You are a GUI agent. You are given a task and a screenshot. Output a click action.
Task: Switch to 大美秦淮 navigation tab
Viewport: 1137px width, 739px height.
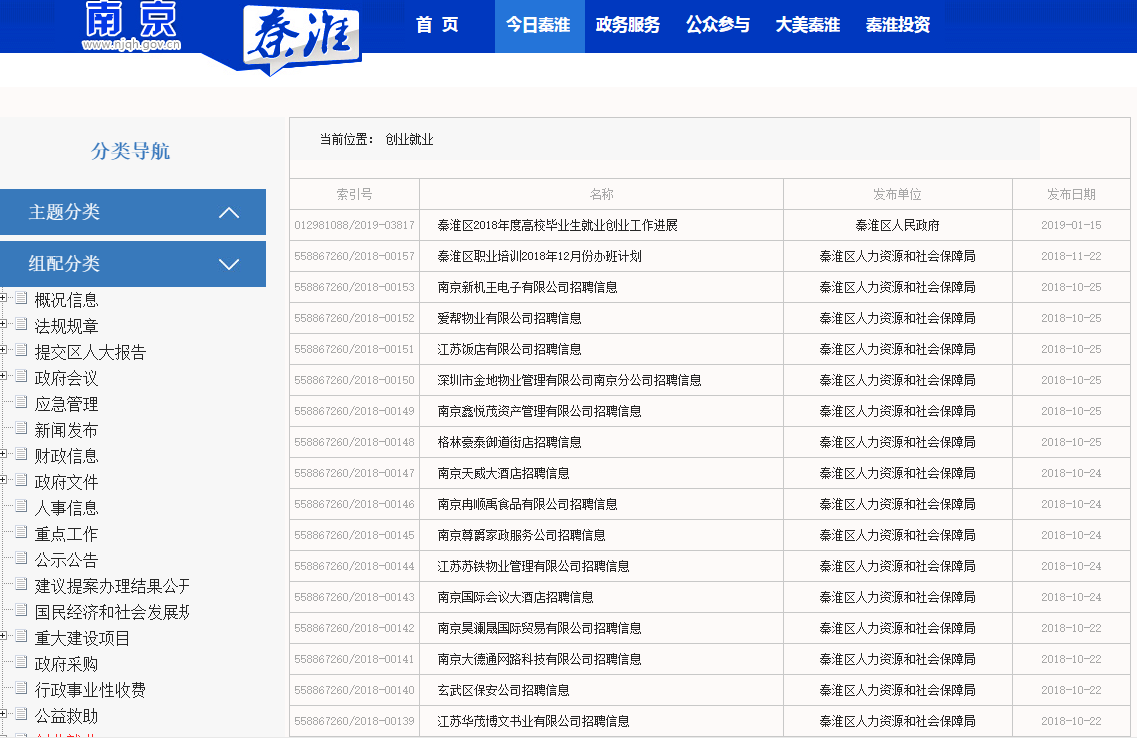807,25
